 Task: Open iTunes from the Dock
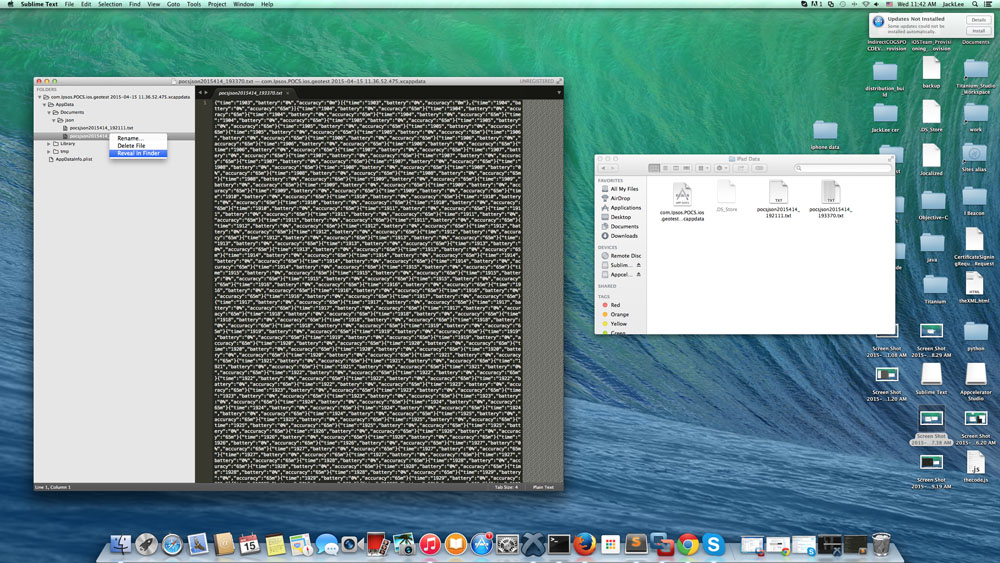(430, 545)
